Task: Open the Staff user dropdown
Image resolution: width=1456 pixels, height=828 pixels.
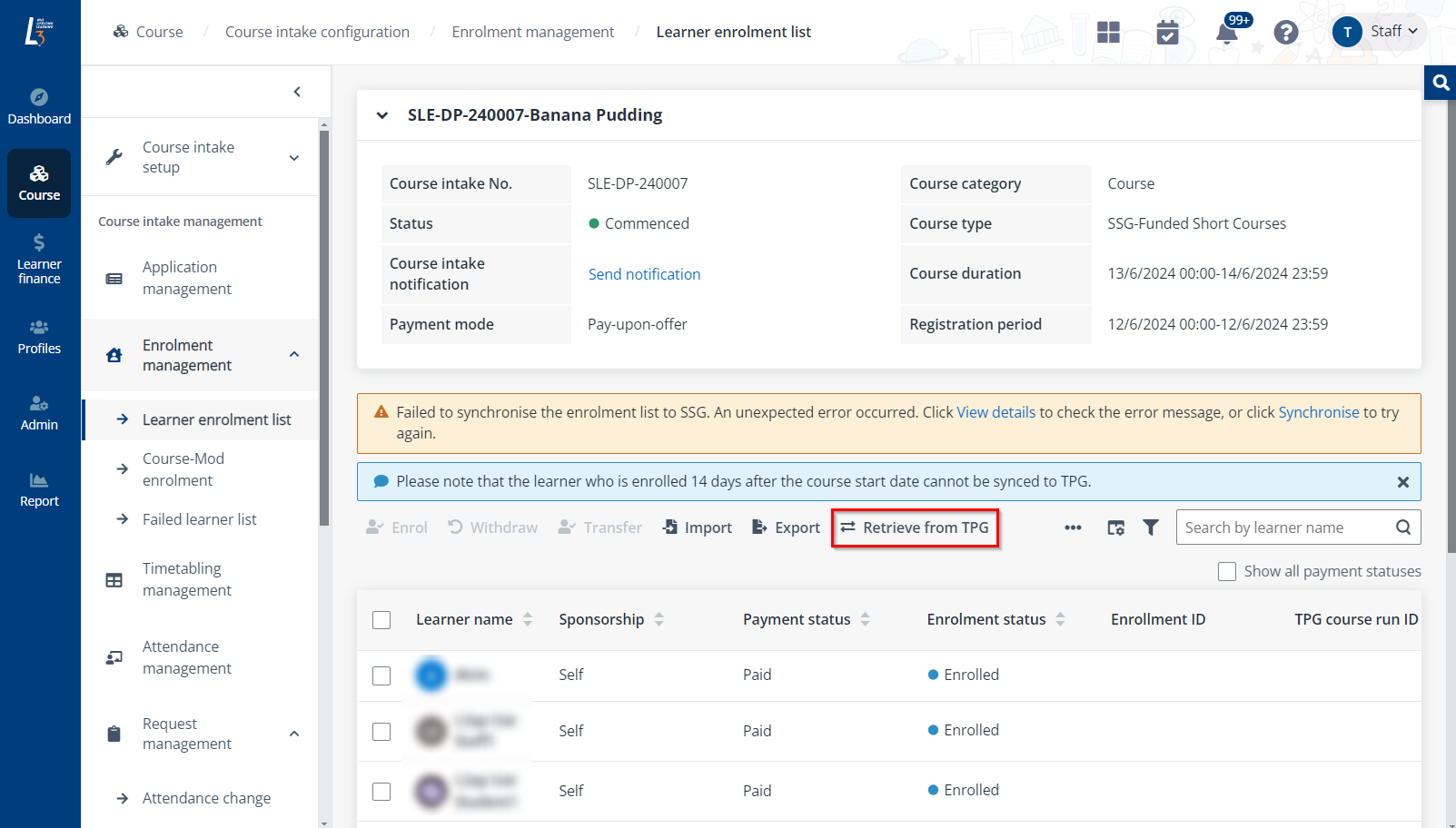Action: (1379, 32)
